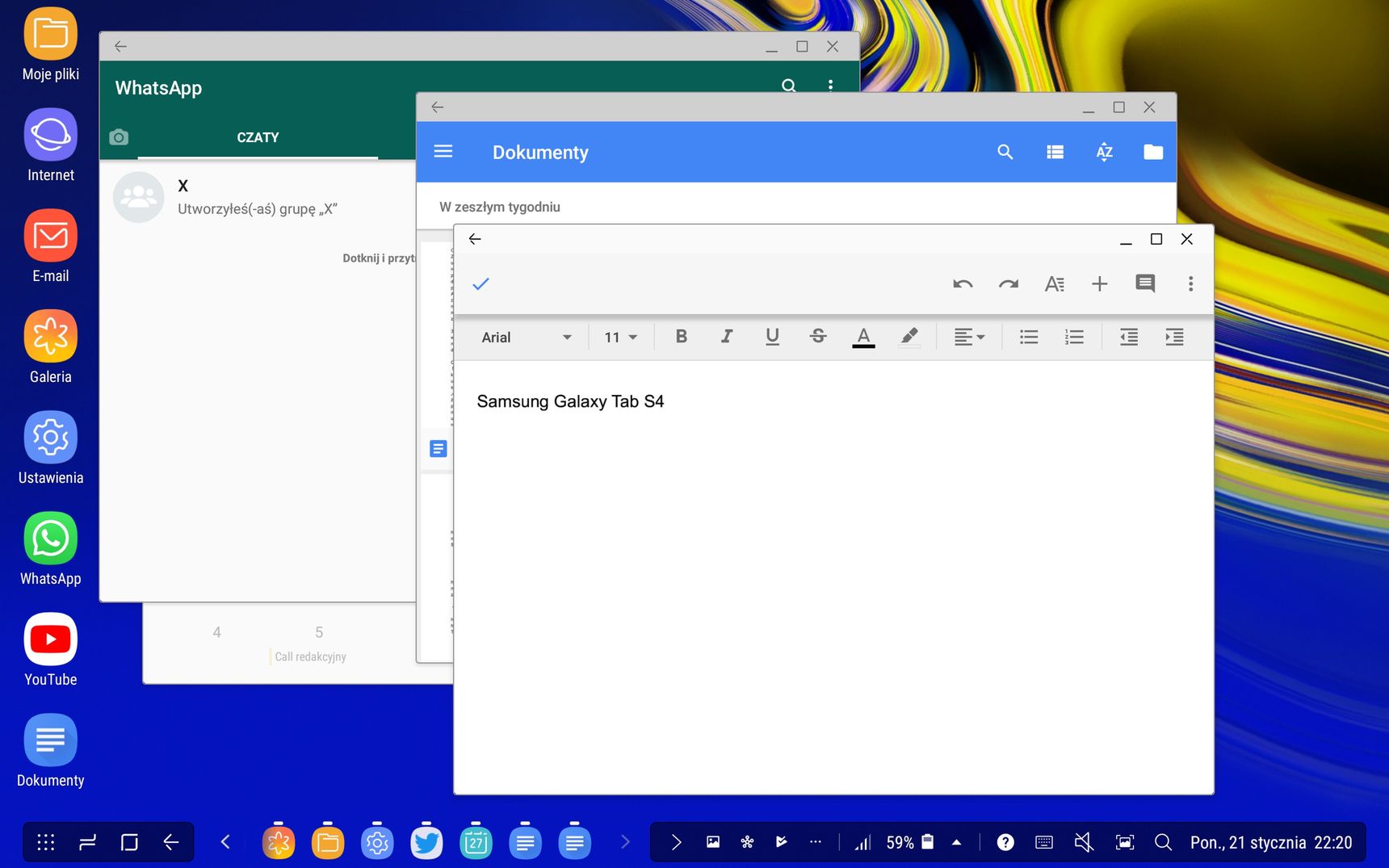Viewport: 1389px width, 868px height.
Task: Undo last edit in document
Action: click(x=963, y=283)
